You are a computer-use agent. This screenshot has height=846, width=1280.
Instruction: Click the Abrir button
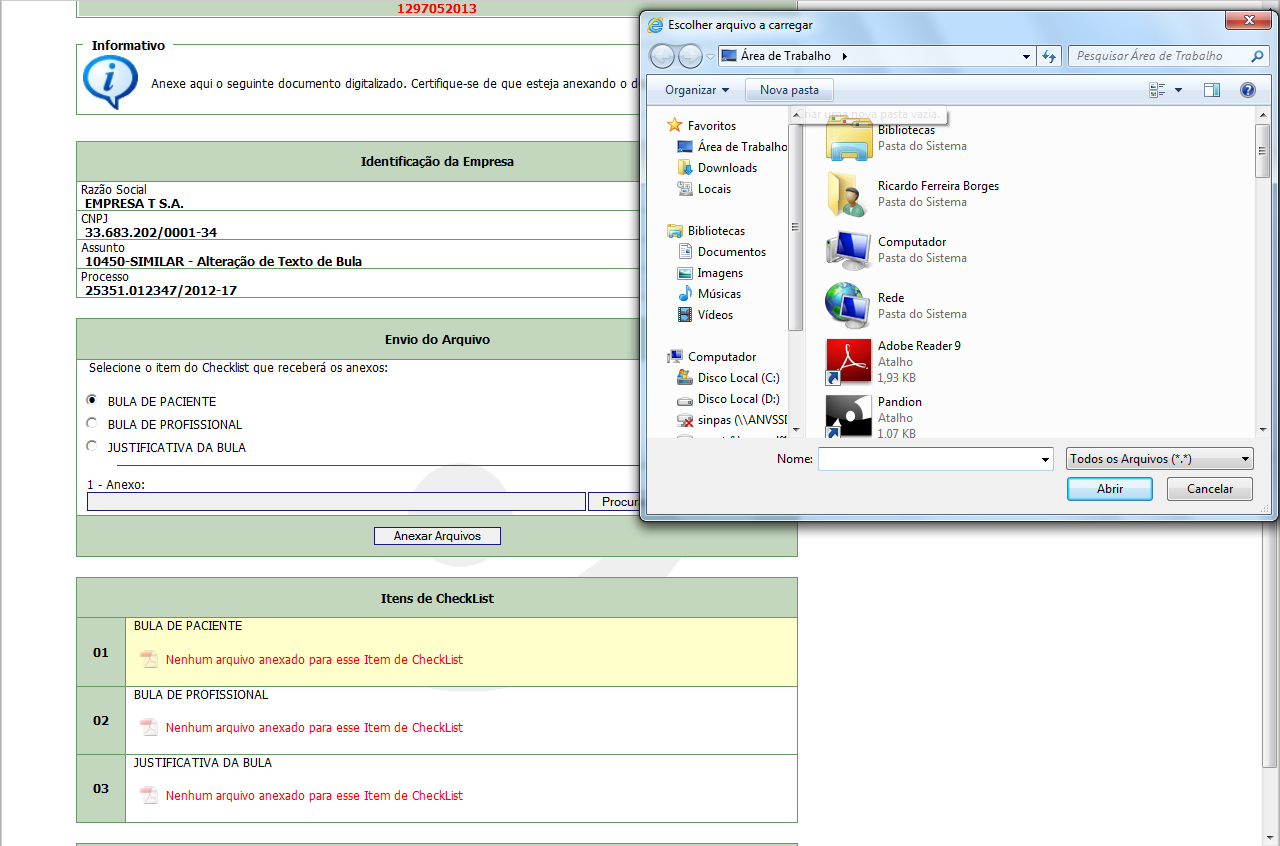point(1110,489)
